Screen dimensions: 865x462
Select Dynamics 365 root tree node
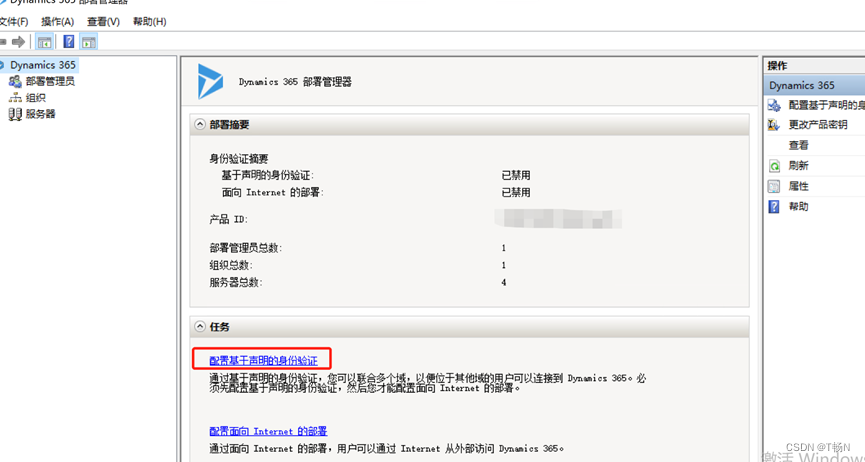click(42, 65)
